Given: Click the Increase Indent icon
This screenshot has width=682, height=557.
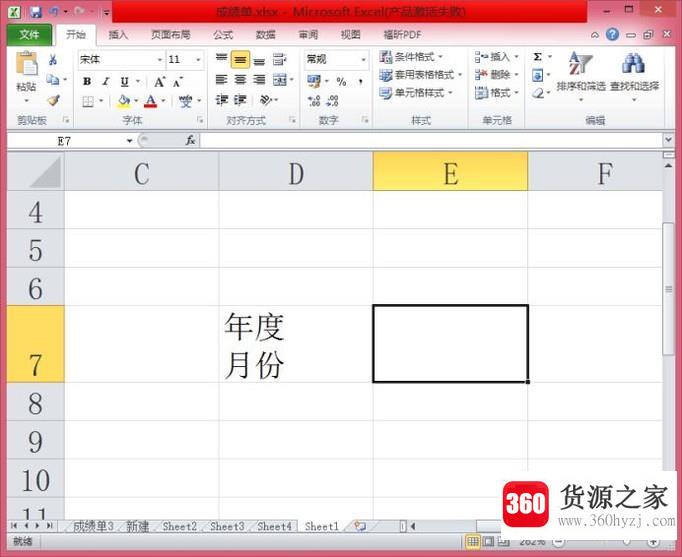Looking at the screenshot, I should [x=240, y=100].
